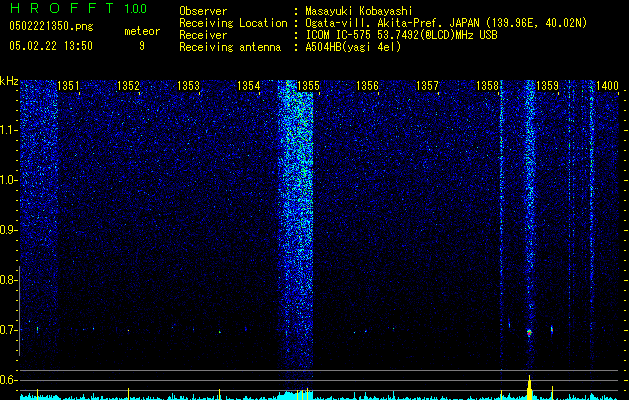Viewport: 629px width, 400px height.
Task: Click the 1354 time axis label
Action: coord(248,86)
